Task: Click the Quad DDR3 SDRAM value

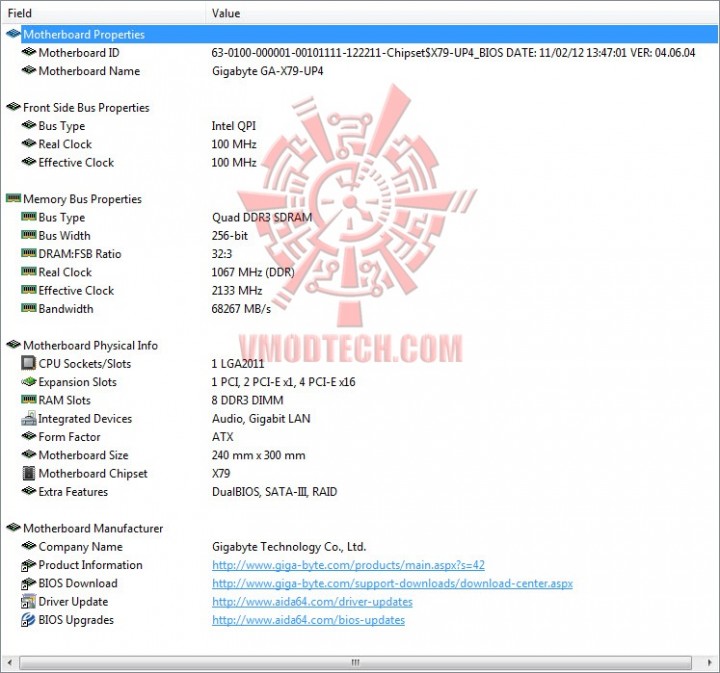Action: click(262, 217)
